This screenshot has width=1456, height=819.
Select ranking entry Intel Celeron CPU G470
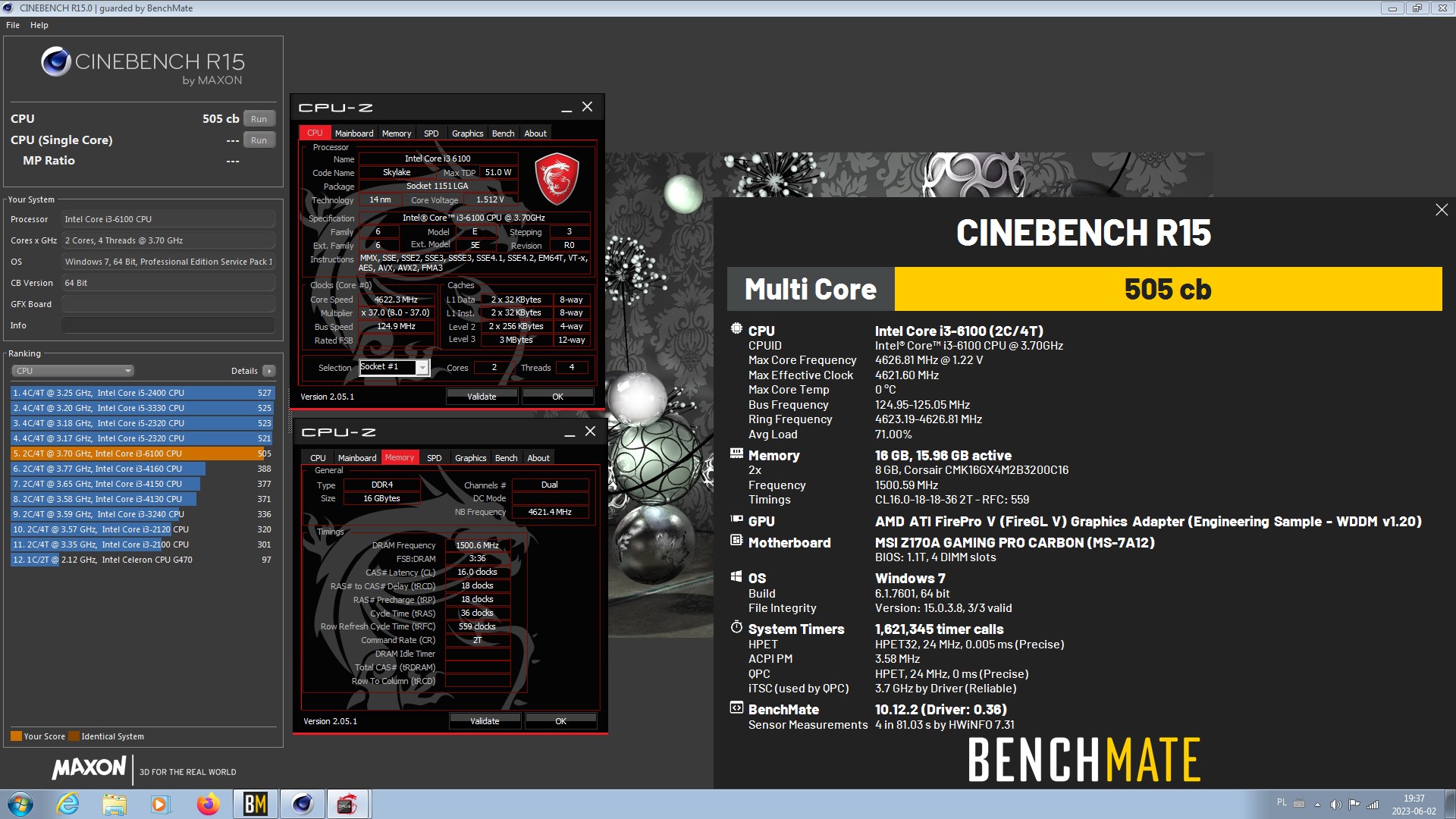[142, 560]
